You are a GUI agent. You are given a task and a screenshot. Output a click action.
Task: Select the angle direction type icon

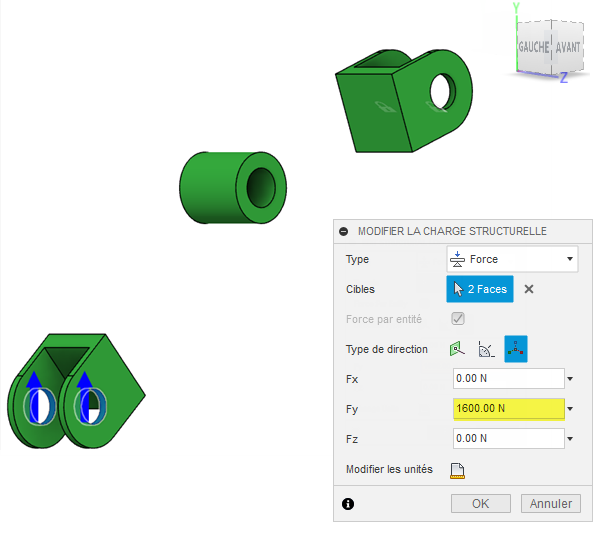pyautogui.click(x=486, y=349)
